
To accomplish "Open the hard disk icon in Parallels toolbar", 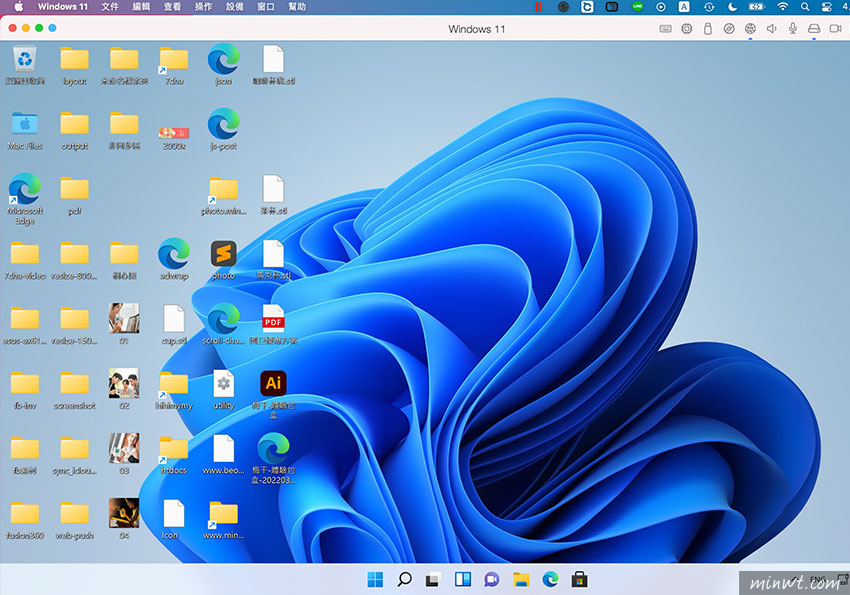I will pos(814,29).
